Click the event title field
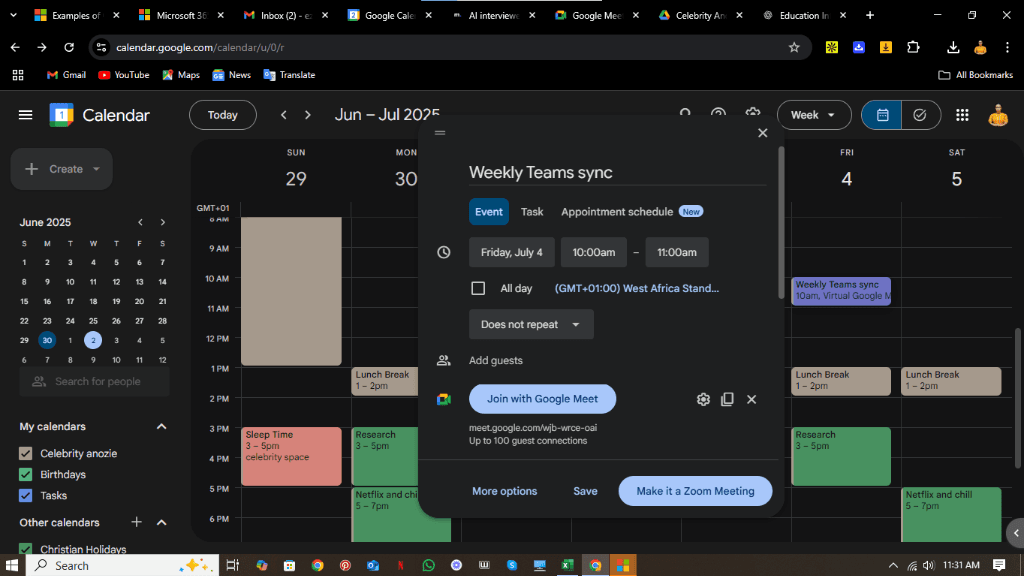Image resolution: width=1024 pixels, height=576 pixels. coord(616,172)
